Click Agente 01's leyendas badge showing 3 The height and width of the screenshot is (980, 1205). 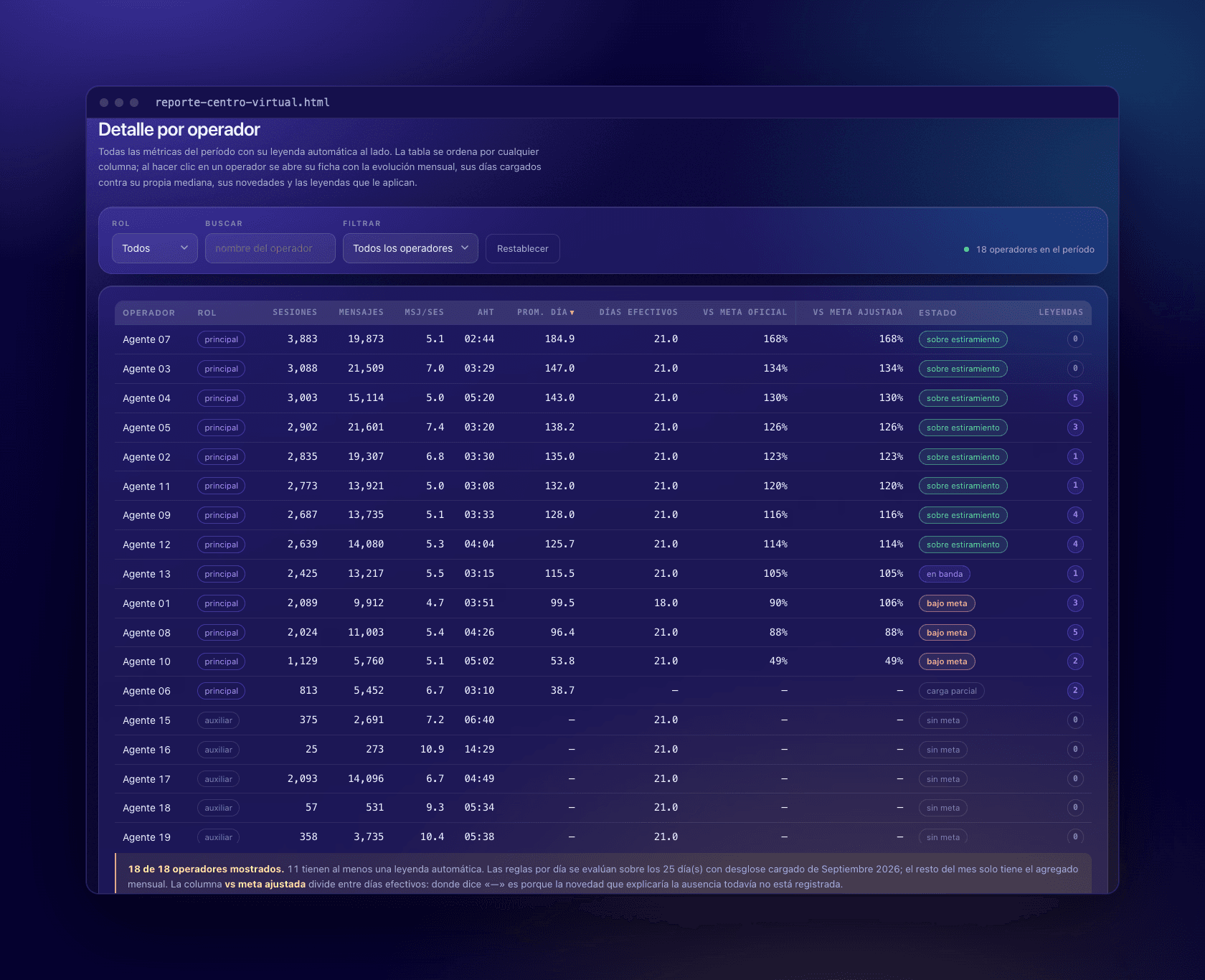coord(1074,603)
